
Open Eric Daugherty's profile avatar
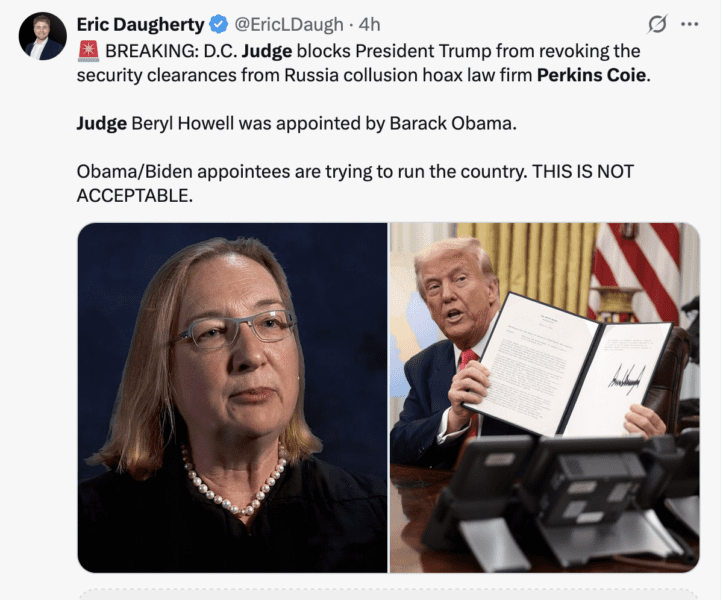pos(42,36)
